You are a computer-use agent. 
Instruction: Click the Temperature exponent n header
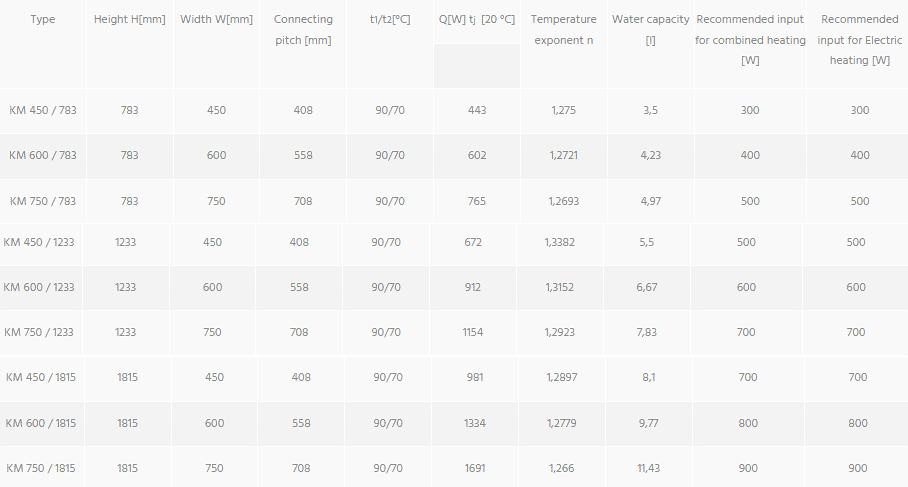pos(563,30)
